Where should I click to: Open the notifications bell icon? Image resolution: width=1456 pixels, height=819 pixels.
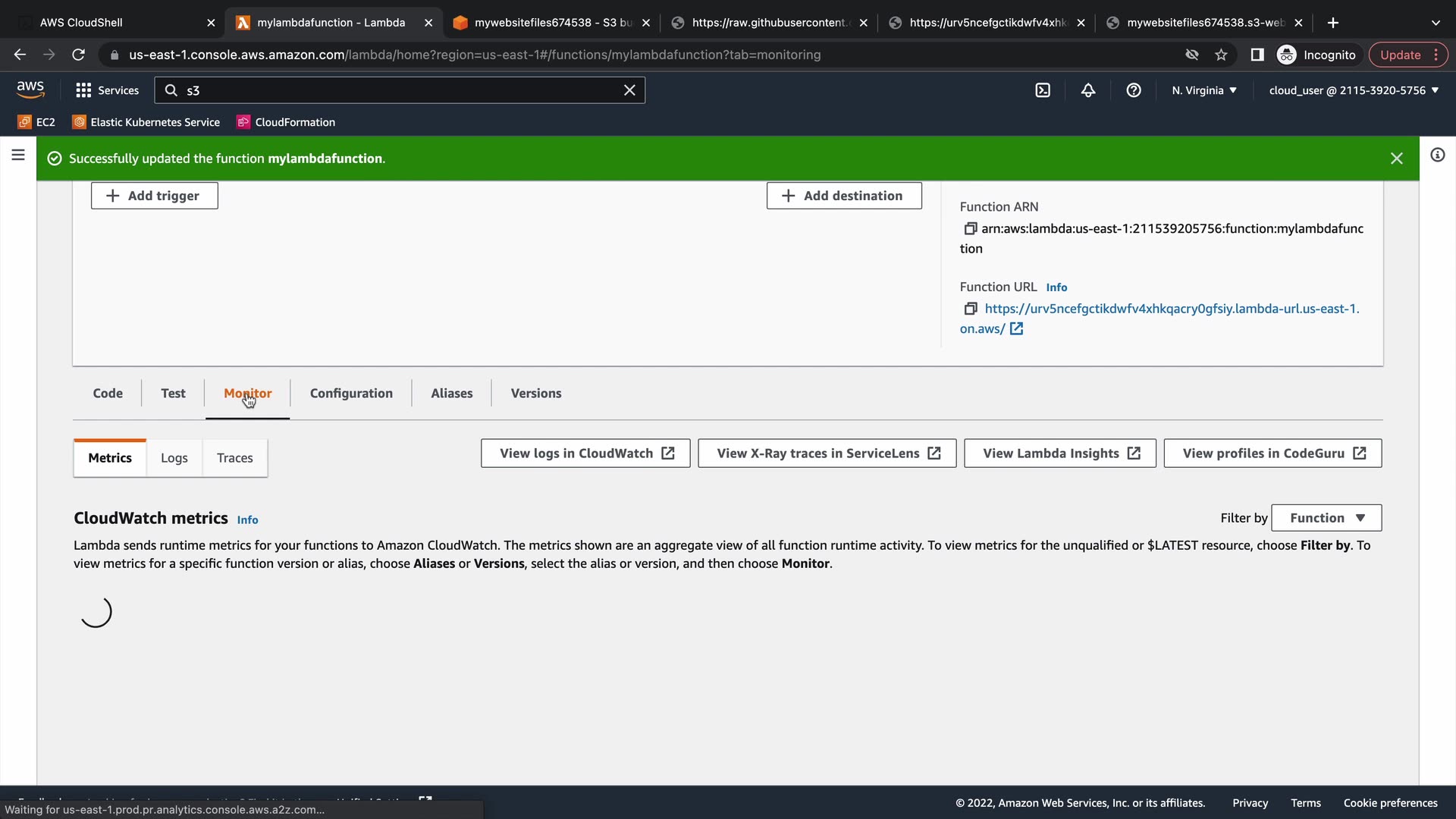pyautogui.click(x=1088, y=90)
